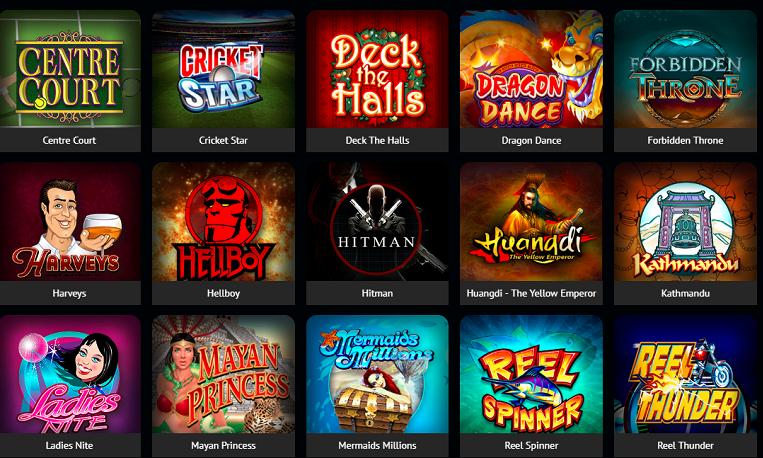Click the 'Forbidden Throne' caption label
The image size is (763, 458).
coord(685,140)
